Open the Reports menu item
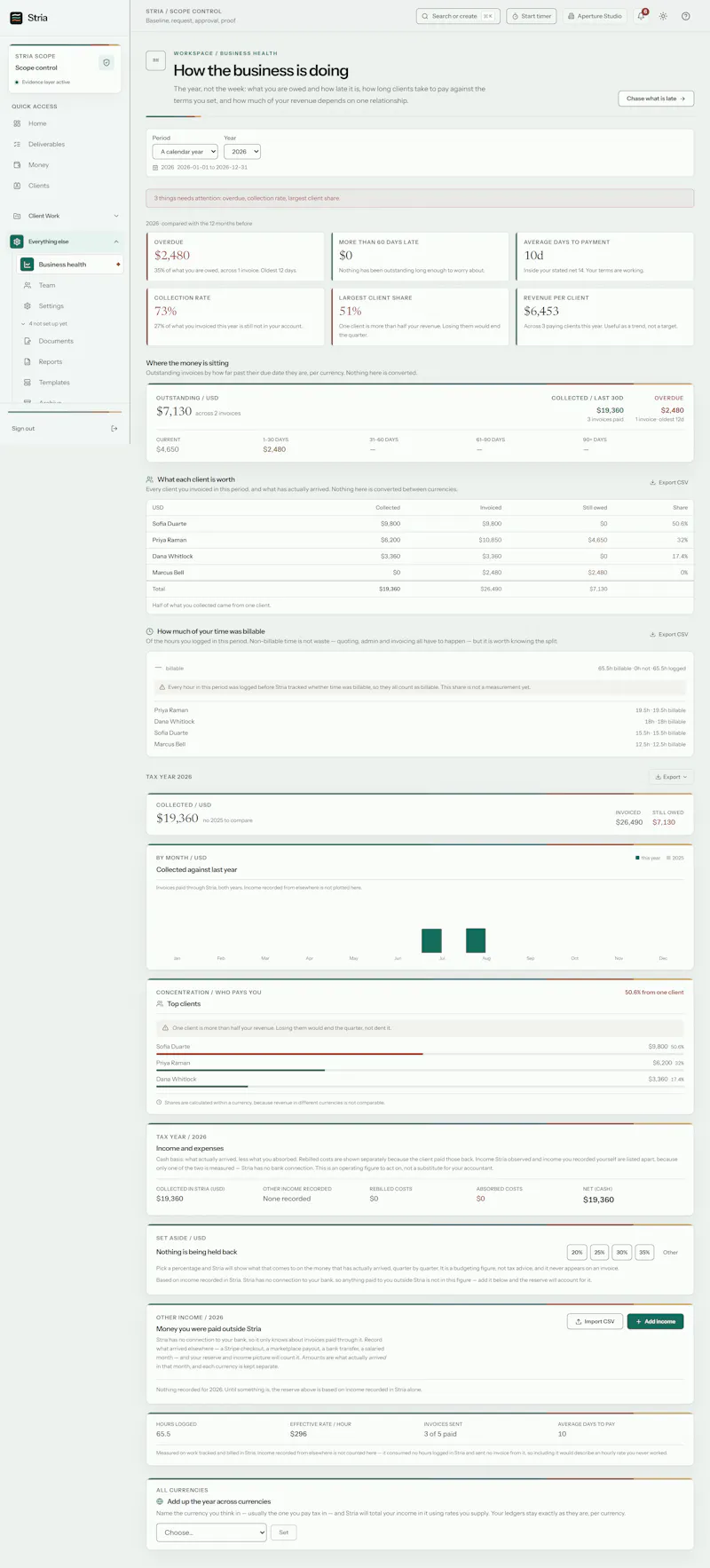 click(71, 361)
